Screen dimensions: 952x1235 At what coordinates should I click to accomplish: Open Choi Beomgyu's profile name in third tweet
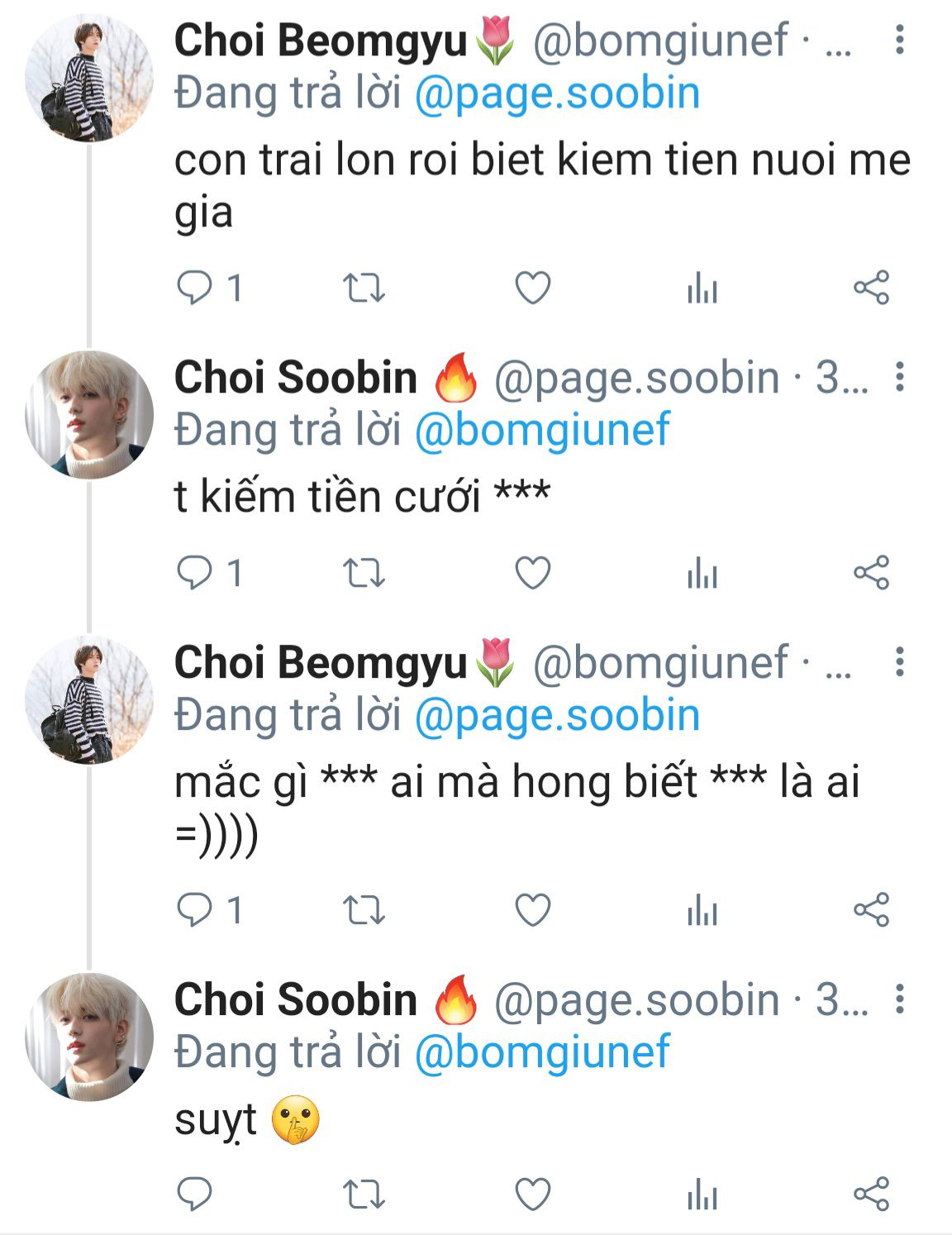321,663
